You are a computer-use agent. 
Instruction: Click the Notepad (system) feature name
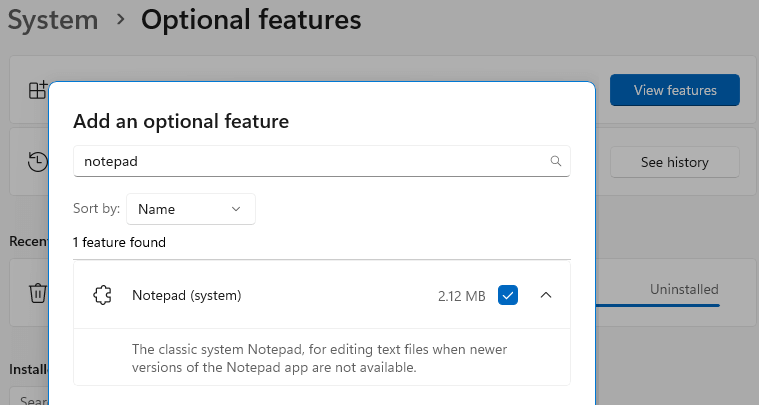point(186,295)
